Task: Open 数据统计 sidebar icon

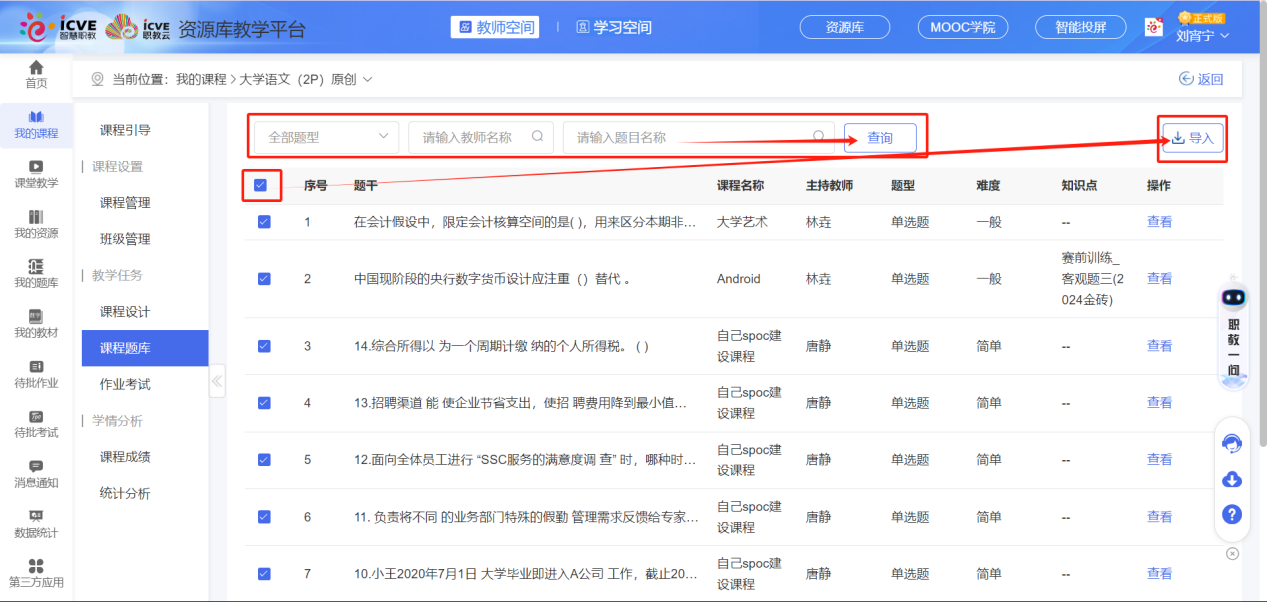Action: tap(36, 516)
